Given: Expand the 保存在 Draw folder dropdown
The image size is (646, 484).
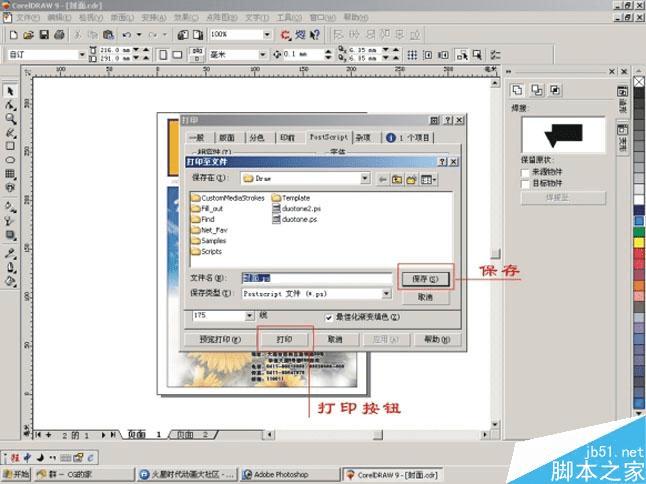Looking at the screenshot, I should pyautogui.click(x=365, y=178).
